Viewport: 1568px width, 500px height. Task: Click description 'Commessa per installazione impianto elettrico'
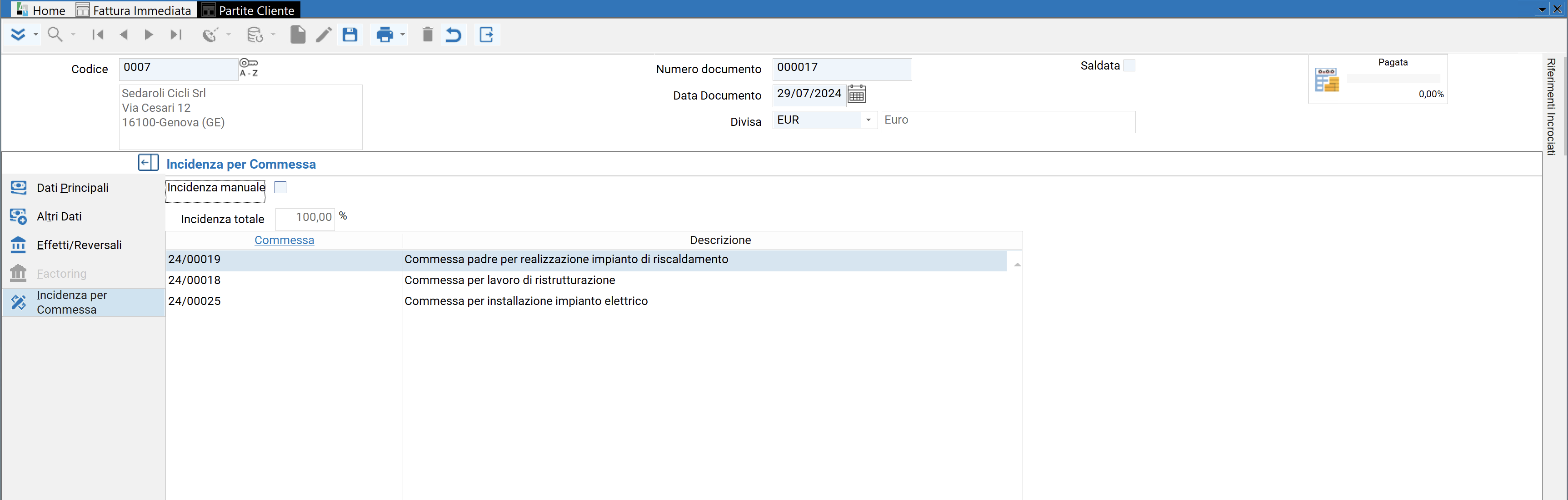pyautogui.click(x=526, y=301)
